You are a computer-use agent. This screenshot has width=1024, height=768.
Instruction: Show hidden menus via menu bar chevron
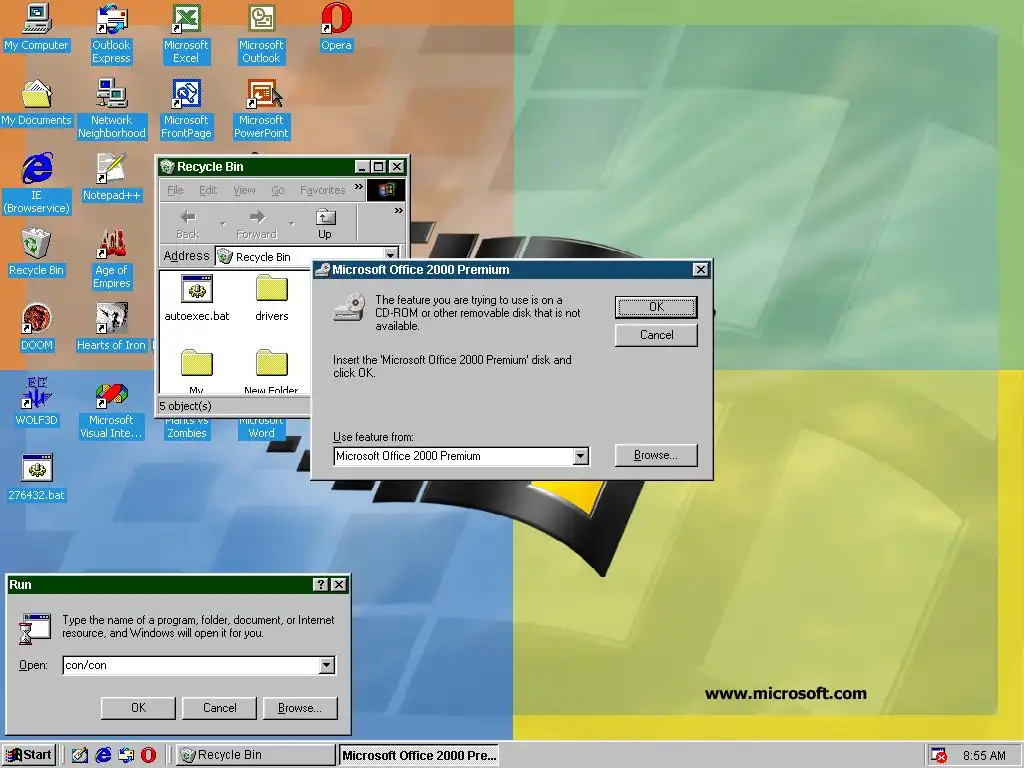pos(359,187)
